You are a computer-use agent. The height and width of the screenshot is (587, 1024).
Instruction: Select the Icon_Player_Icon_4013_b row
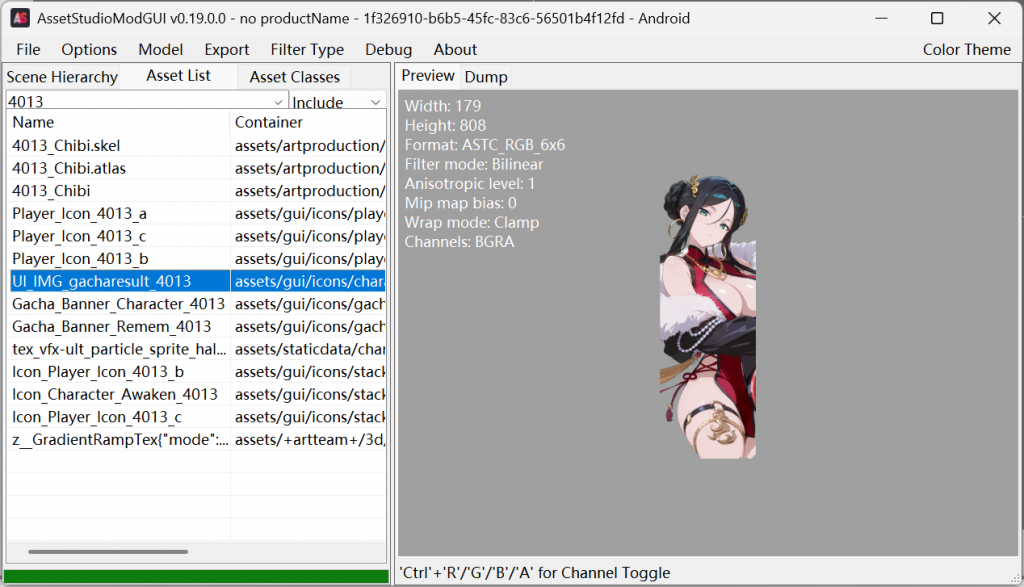[197, 372]
